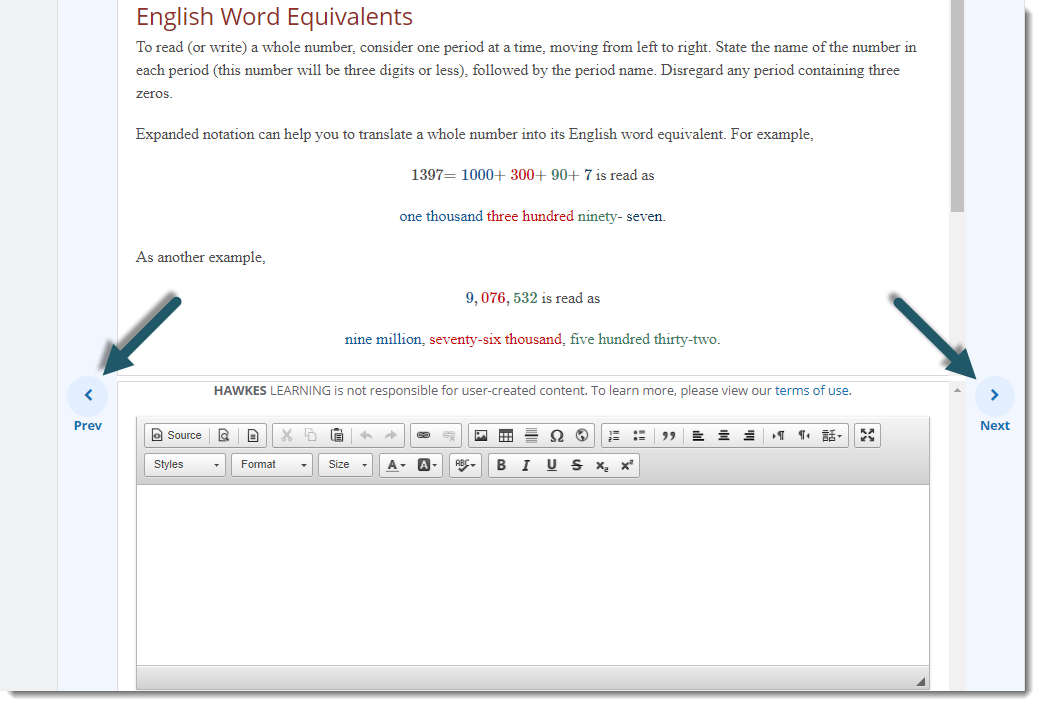Click the Cut scissors icon
The width and height of the screenshot is (1040, 706).
coord(287,436)
